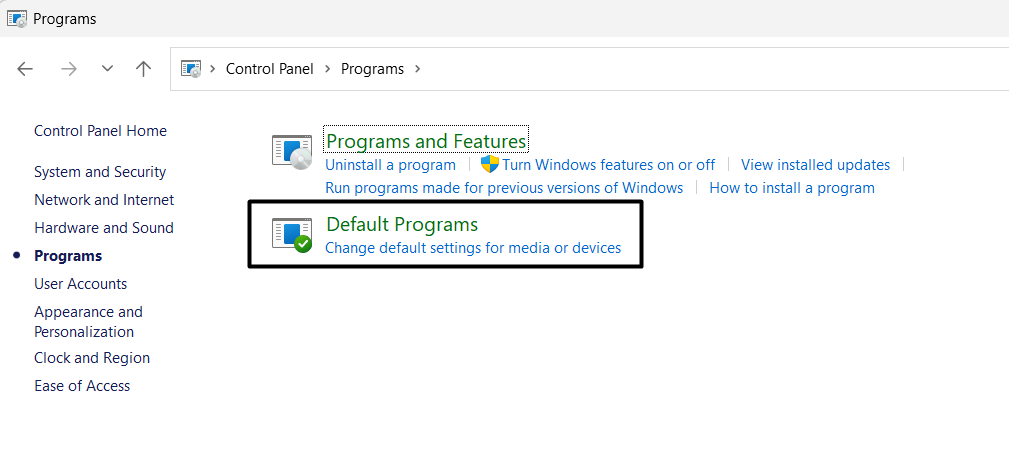
Task: Click the Forward arrow button
Action: [x=68, y=69]
